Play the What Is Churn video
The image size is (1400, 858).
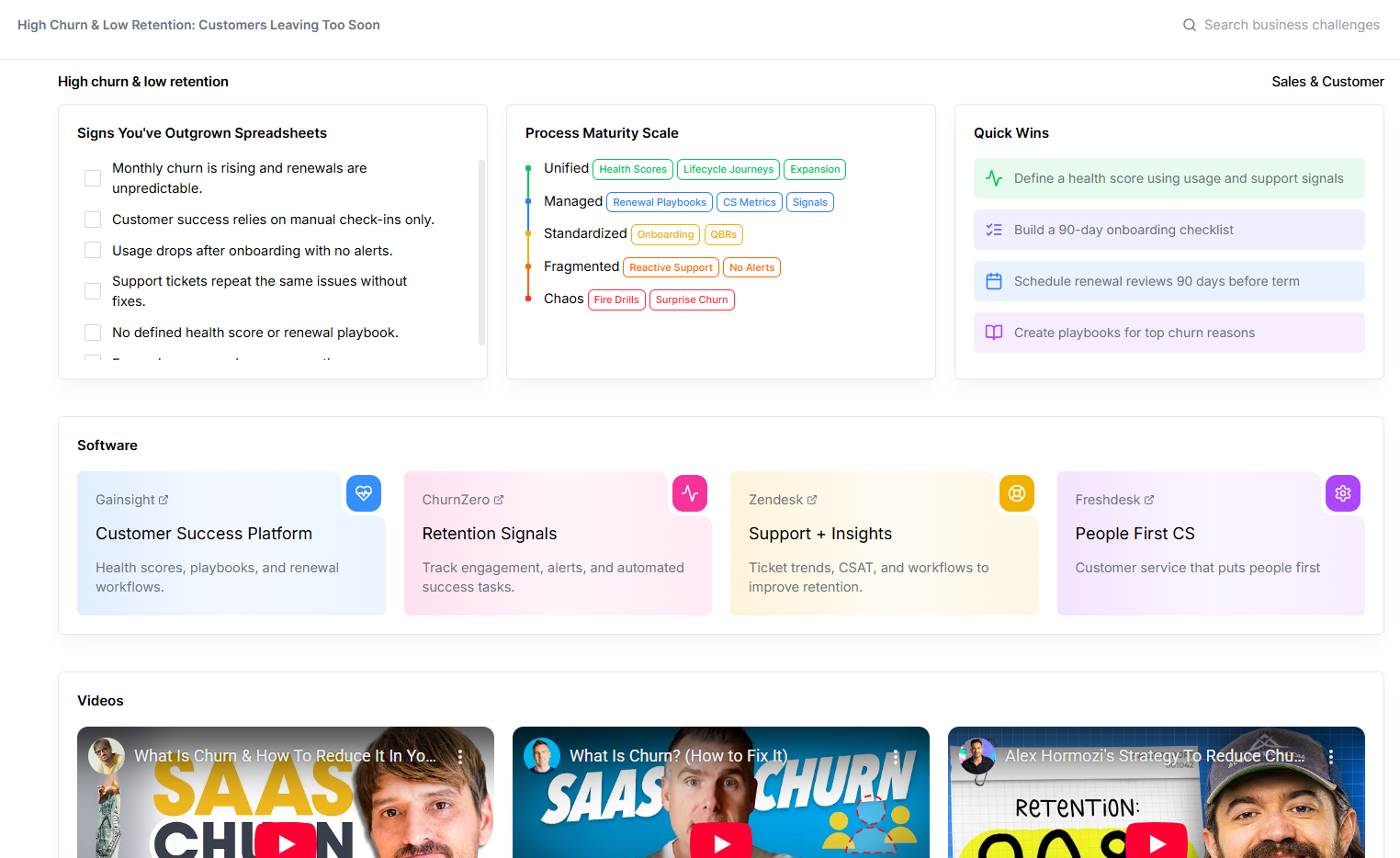[721, 841]
